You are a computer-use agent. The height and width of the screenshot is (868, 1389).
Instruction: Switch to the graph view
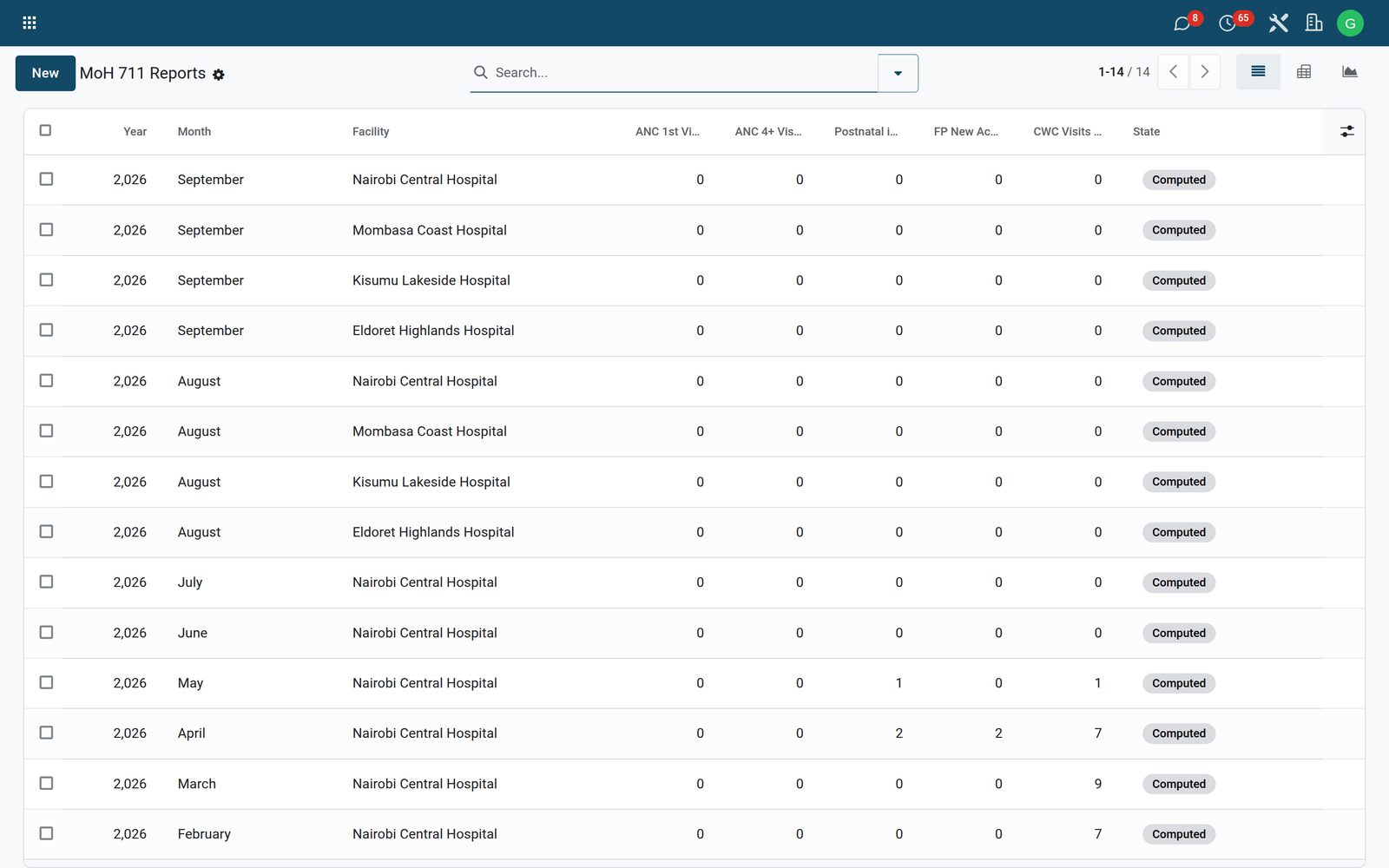click(1349, 72)
